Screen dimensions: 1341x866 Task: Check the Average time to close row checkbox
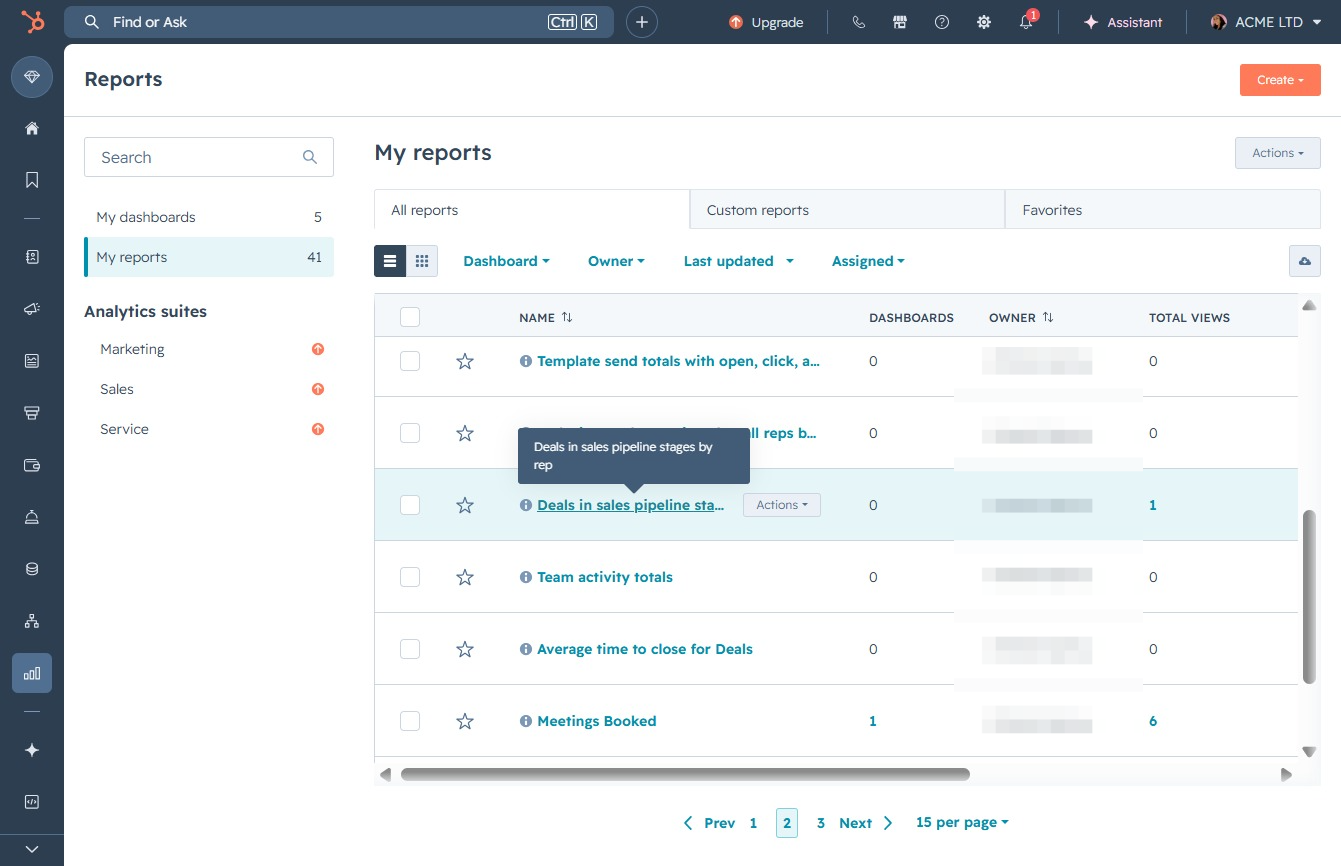410,649
